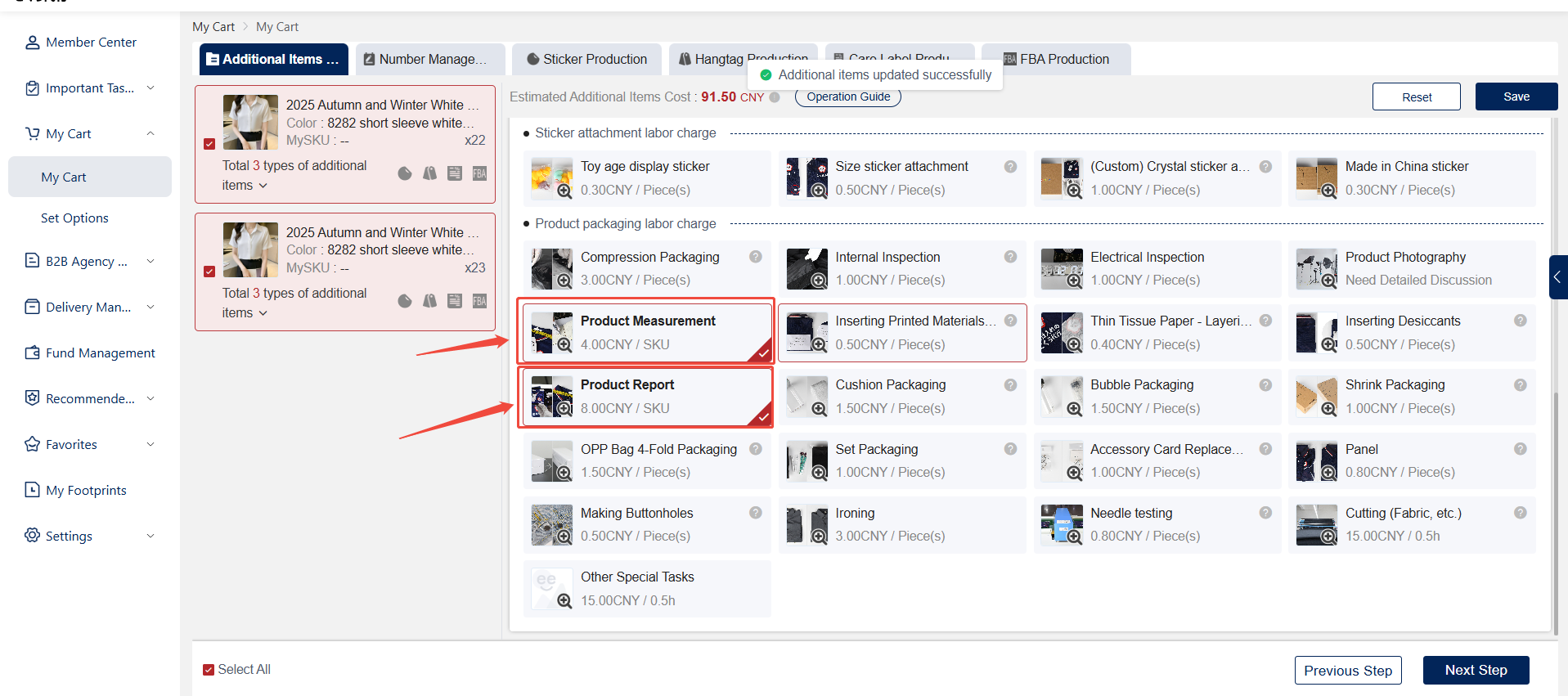Click help icon for Internal Inspection
Image resolution: width=1568 pixels, height=696 pixels.
(1011, 257)
